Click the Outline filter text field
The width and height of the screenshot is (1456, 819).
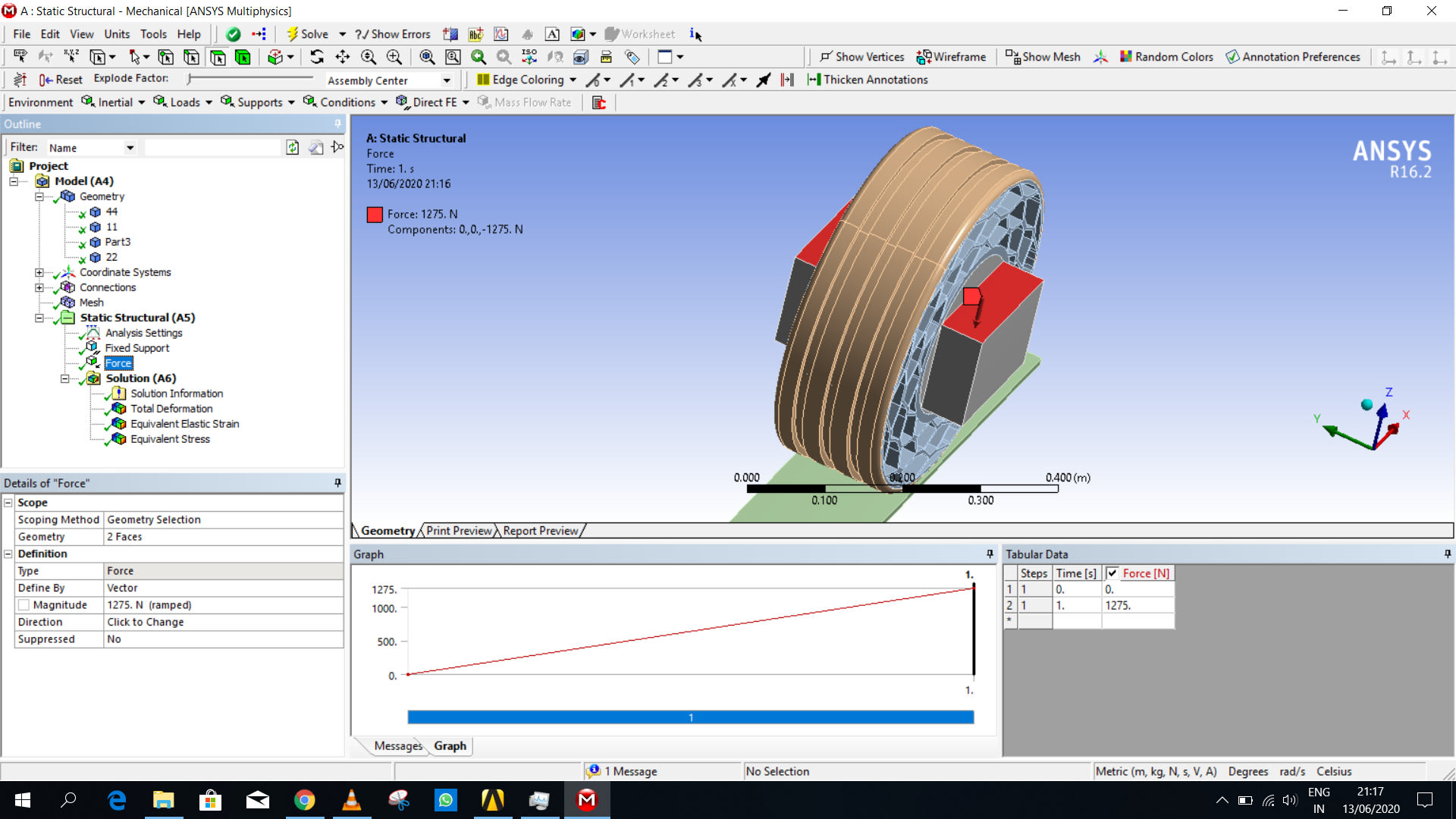(212, 148)
